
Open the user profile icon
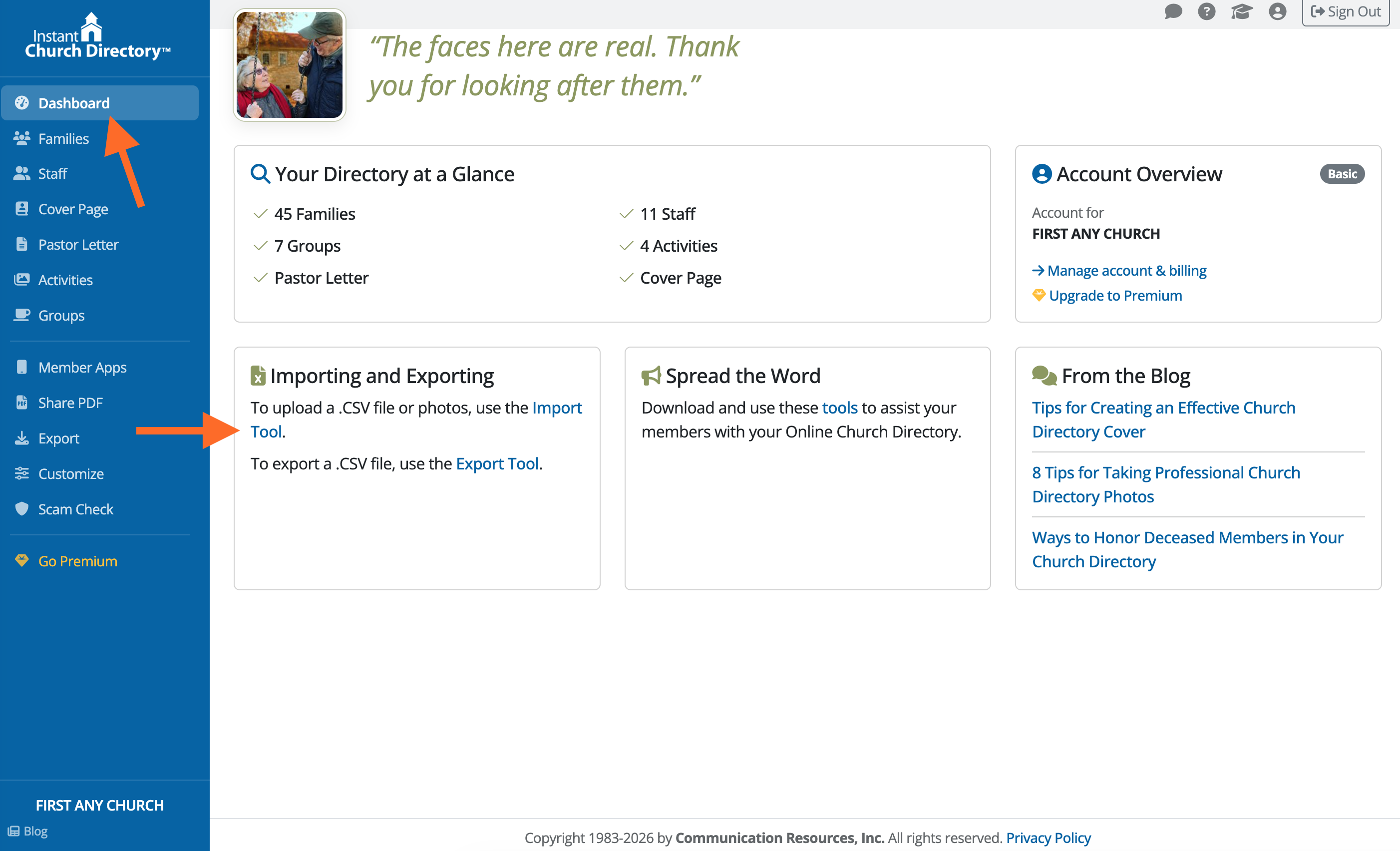pos(1277,11)
